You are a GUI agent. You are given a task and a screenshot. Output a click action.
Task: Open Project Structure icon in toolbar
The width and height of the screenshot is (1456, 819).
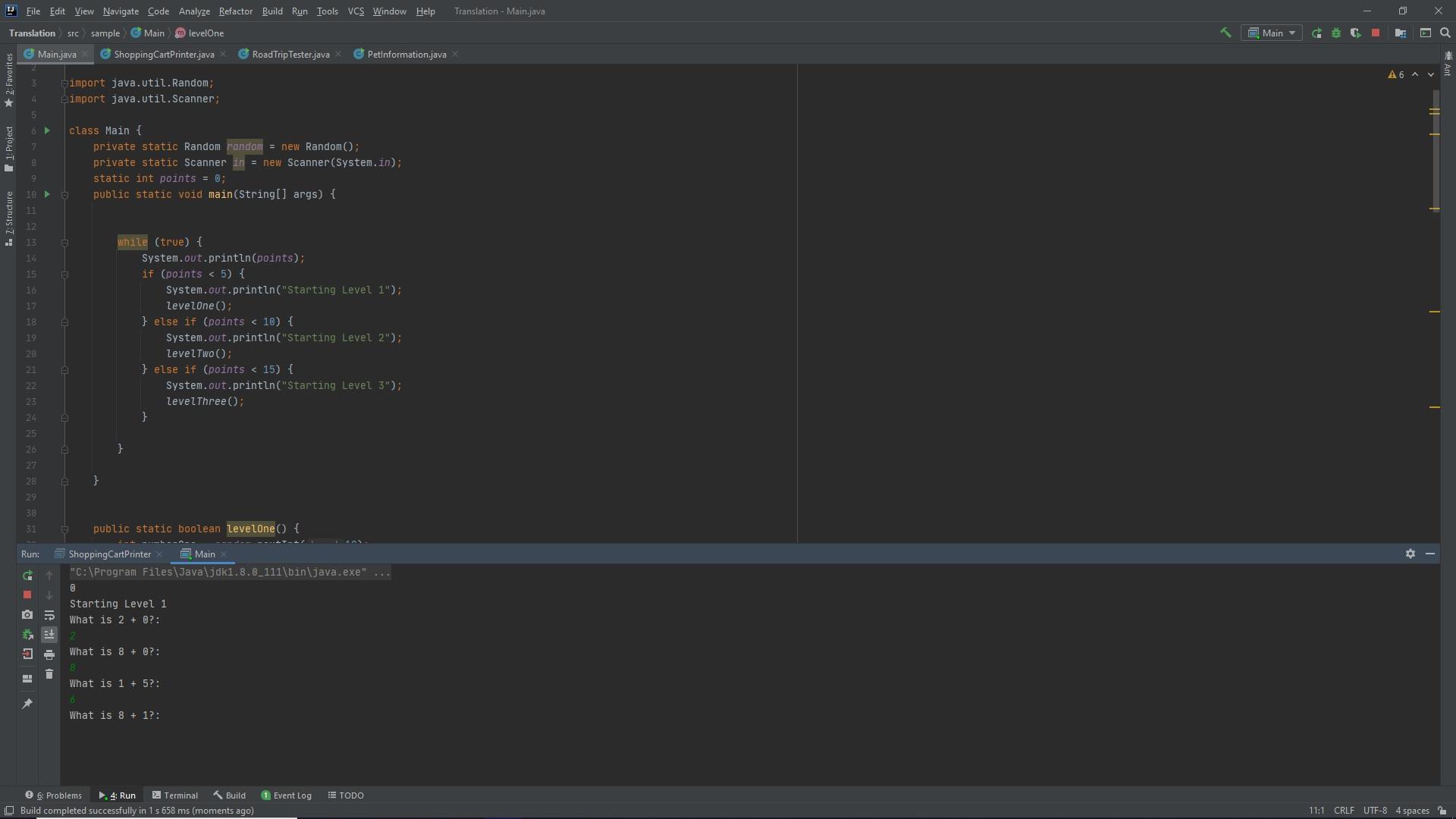point(1400,33)
